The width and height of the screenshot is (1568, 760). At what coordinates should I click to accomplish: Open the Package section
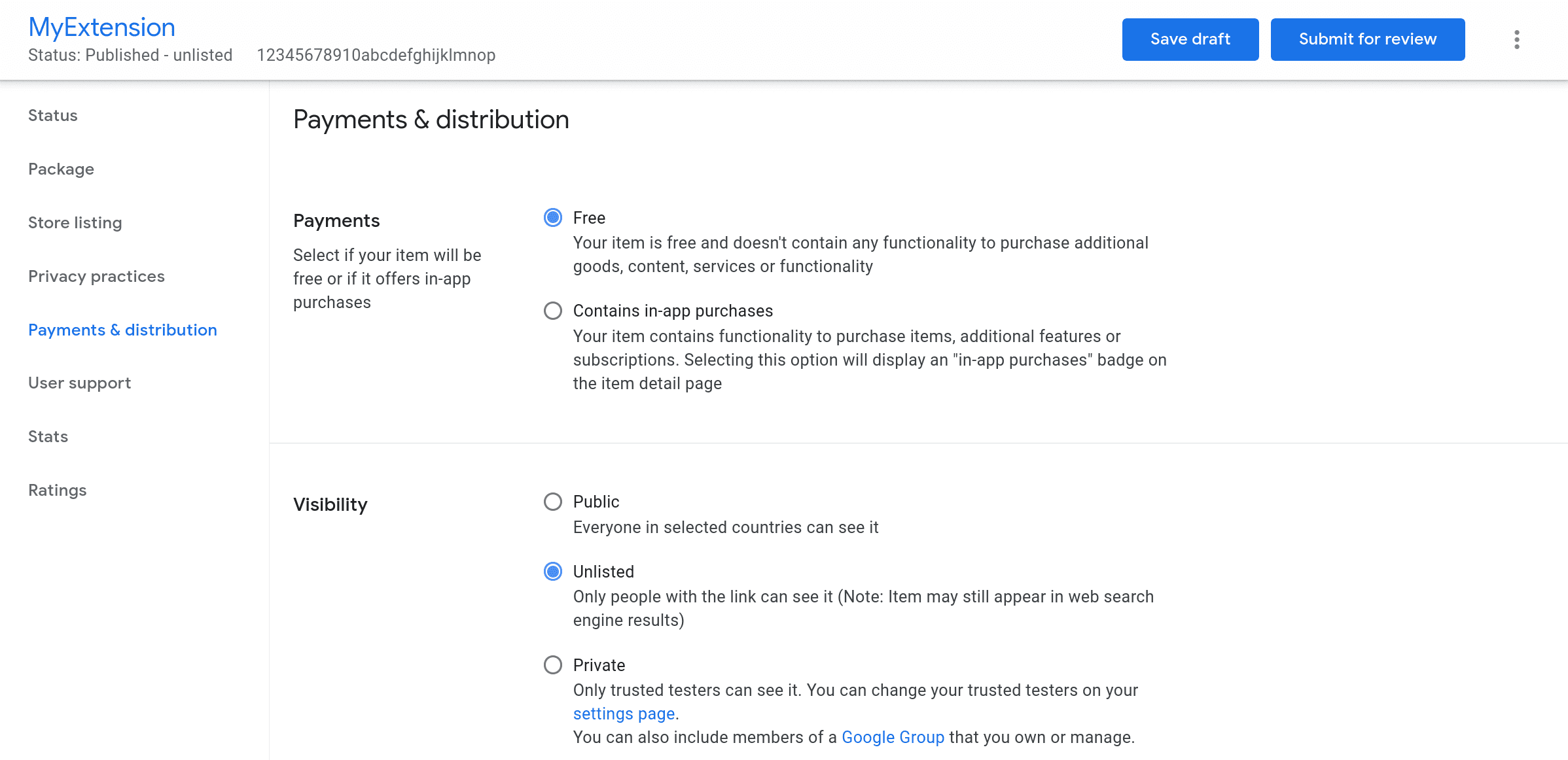pos(61,168)
